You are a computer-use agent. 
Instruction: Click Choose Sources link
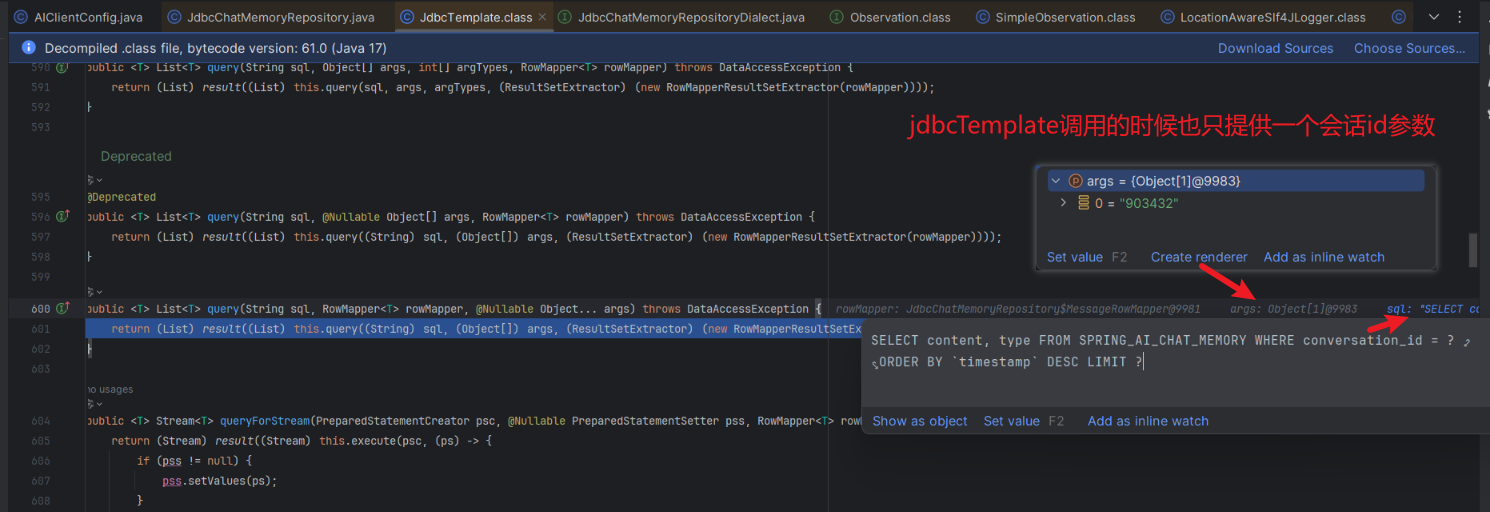(1409, 48)
